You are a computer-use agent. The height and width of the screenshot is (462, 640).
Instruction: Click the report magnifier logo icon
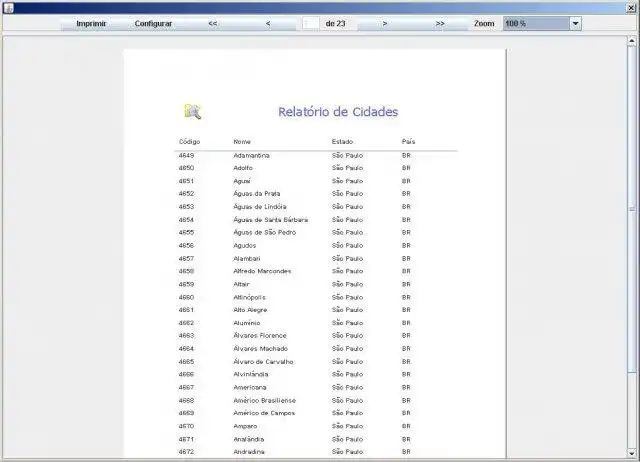(x=193, y=112)
